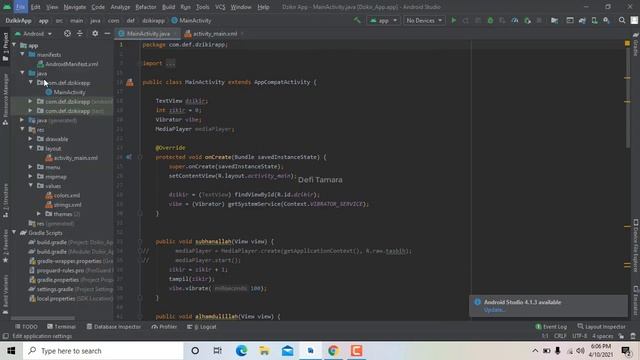Open the Profiler tool window
This screenshot has width=640, height=360.
(x=164, y=327)
